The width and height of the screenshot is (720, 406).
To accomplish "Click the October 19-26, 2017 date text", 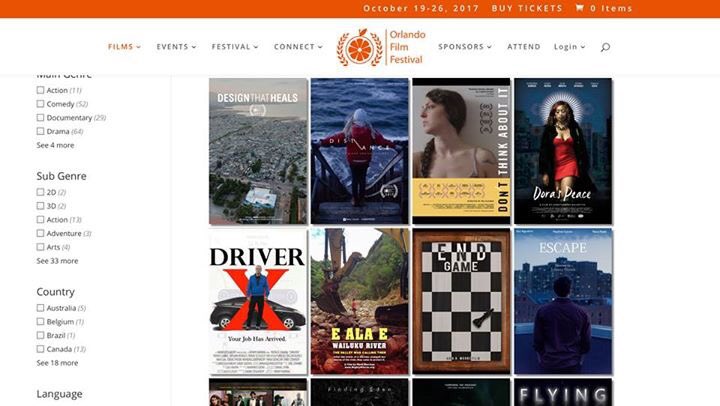I will (421, 8).
